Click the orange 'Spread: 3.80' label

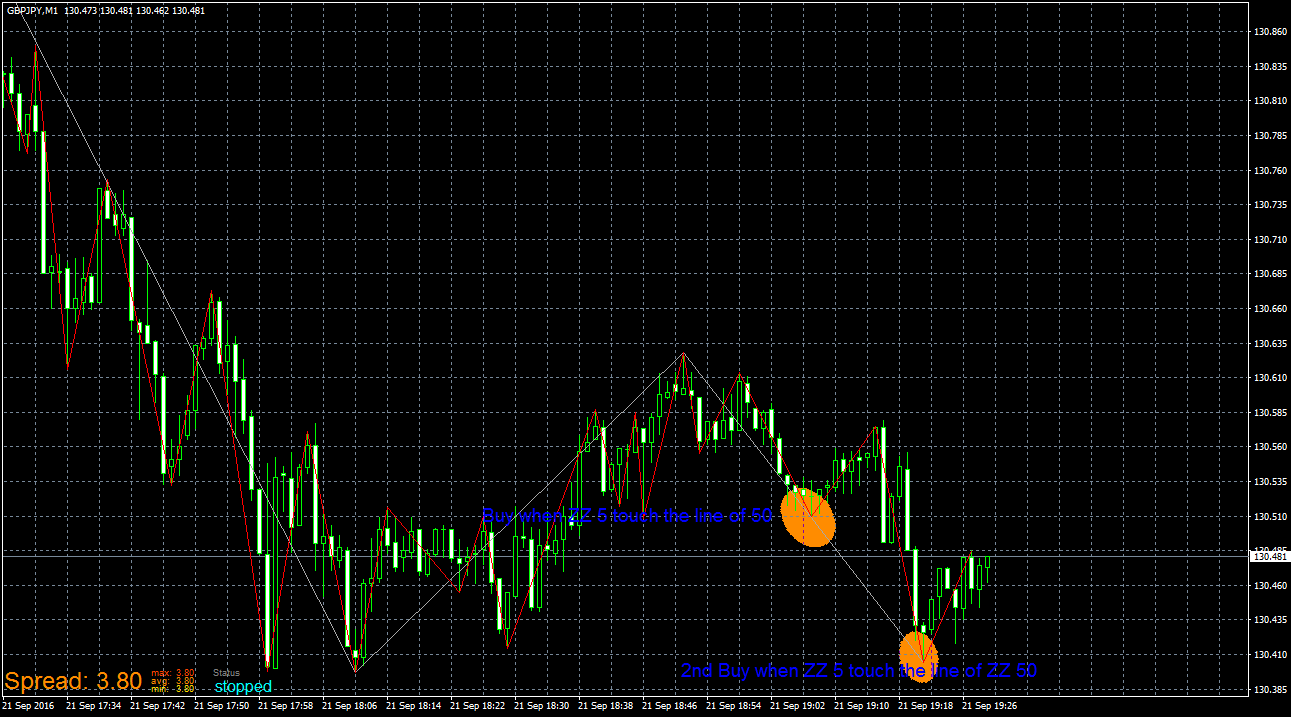[73, 682]
